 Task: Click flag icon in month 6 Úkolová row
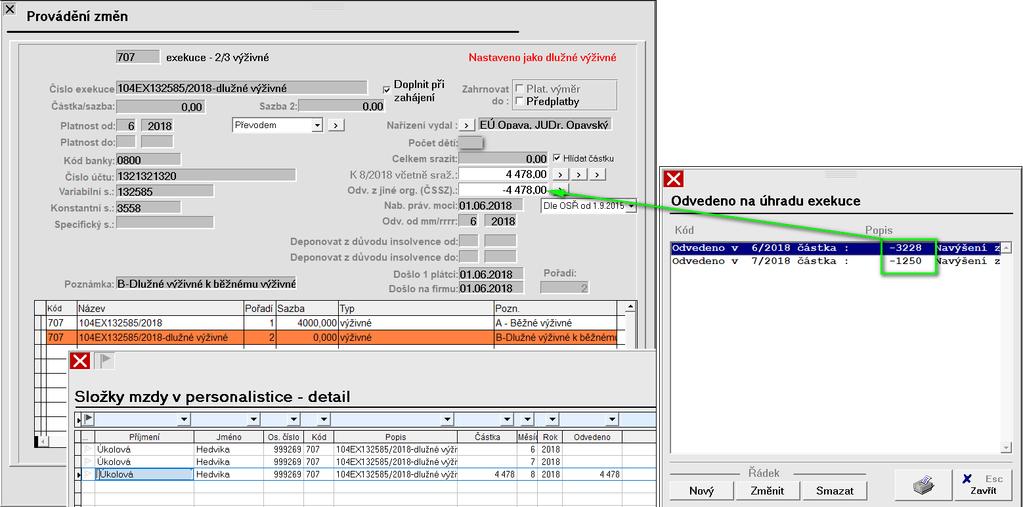click(90, 449)
